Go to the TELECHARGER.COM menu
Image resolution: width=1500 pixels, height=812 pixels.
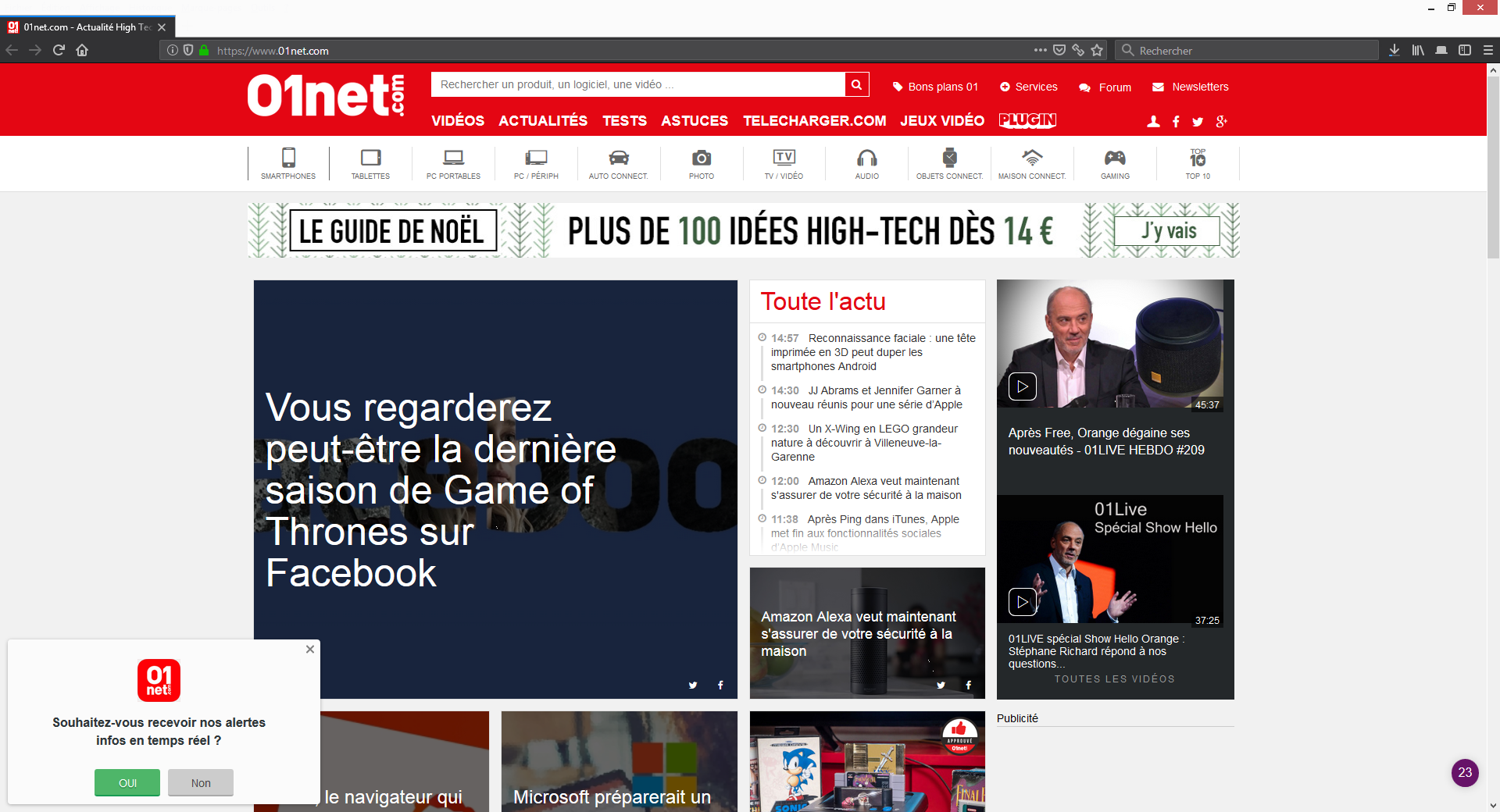click(x=815, y=121)
